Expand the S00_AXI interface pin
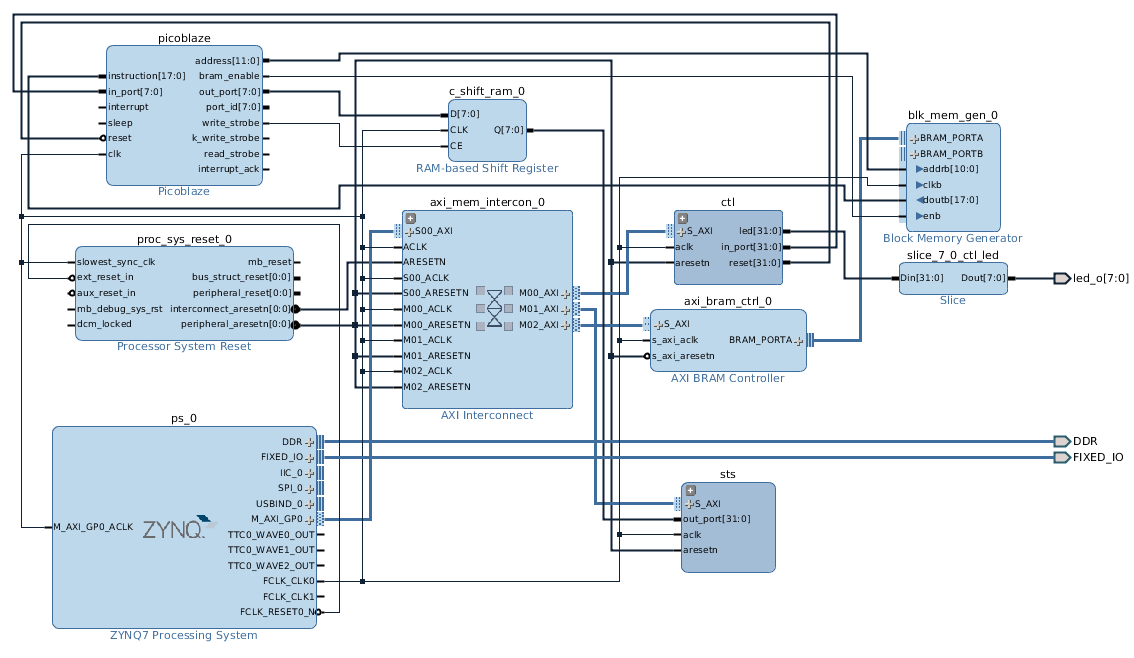This screenshot has width=1134, height=658. [409, 231]
